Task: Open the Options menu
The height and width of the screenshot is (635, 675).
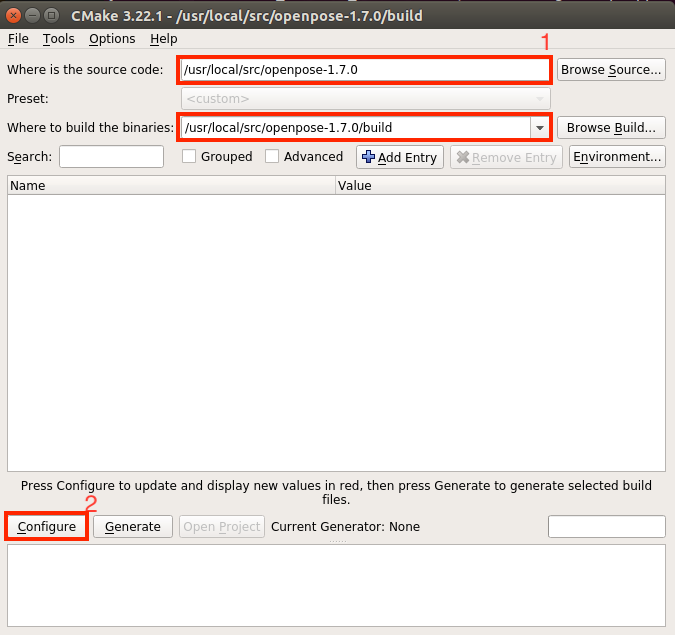Action: tap(112, 39)
